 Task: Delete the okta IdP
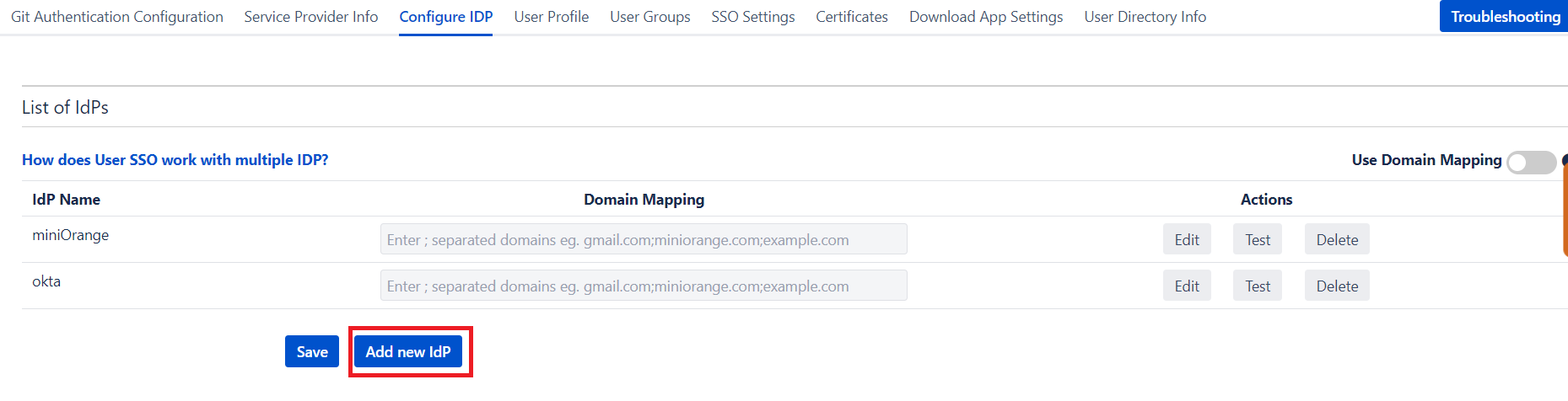tap(1337, 286)
